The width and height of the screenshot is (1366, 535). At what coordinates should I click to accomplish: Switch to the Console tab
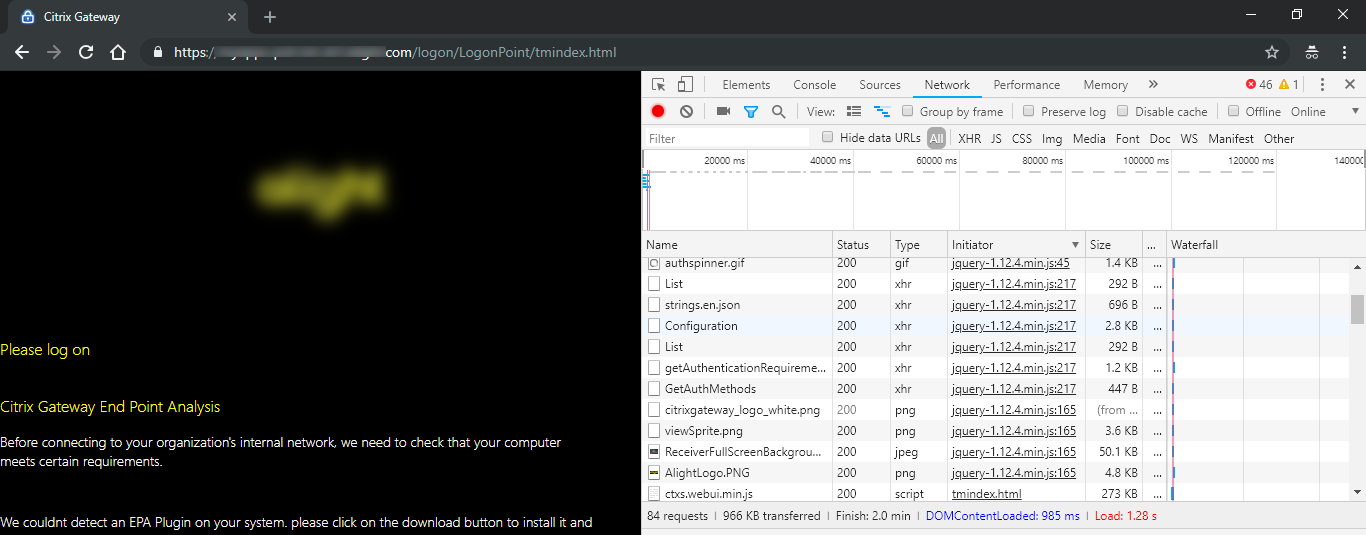(x=814, y=85)
